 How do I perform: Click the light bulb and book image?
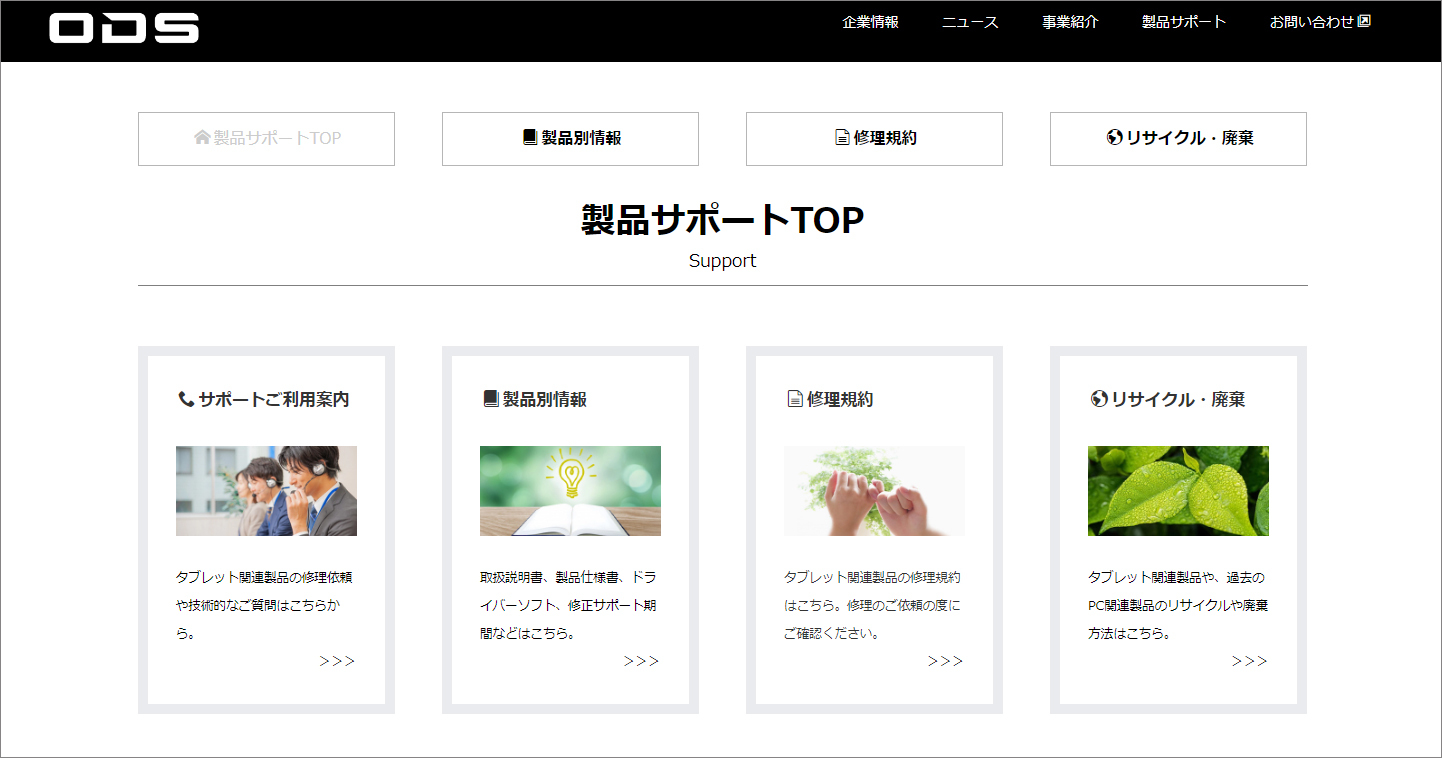point(570,491)
